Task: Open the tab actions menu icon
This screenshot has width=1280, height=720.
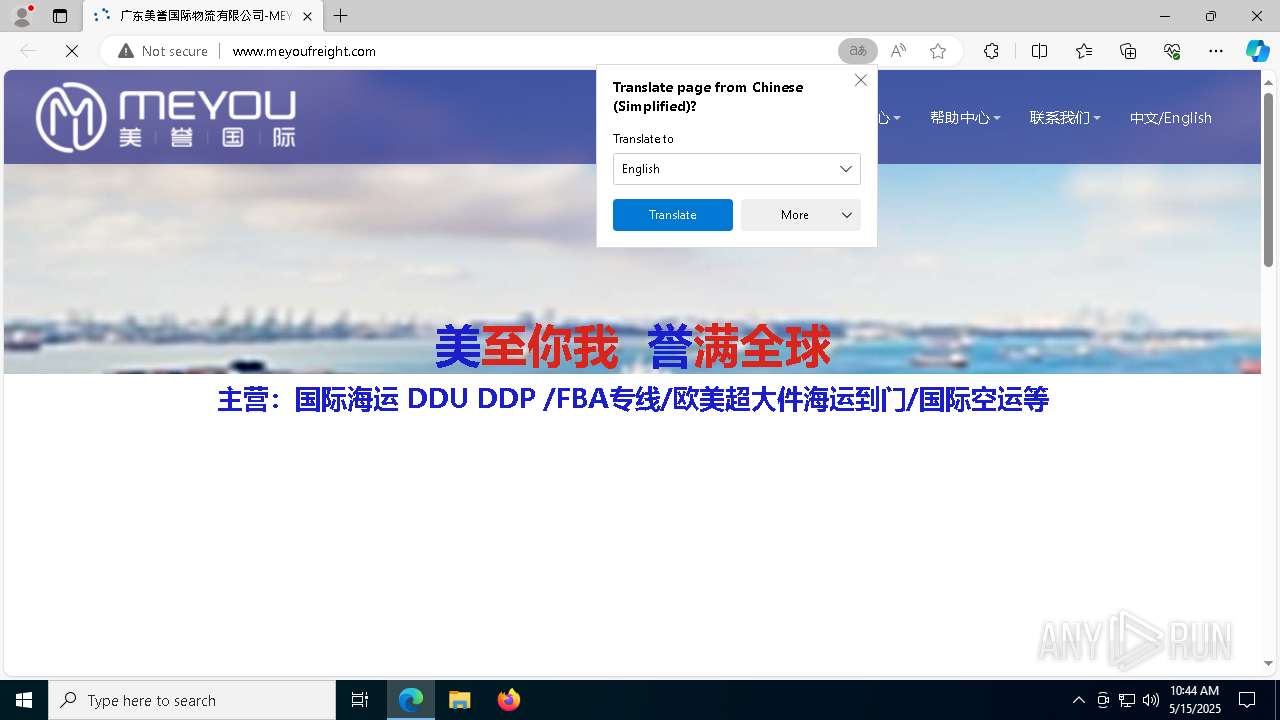Action: [x=60, y=16]
